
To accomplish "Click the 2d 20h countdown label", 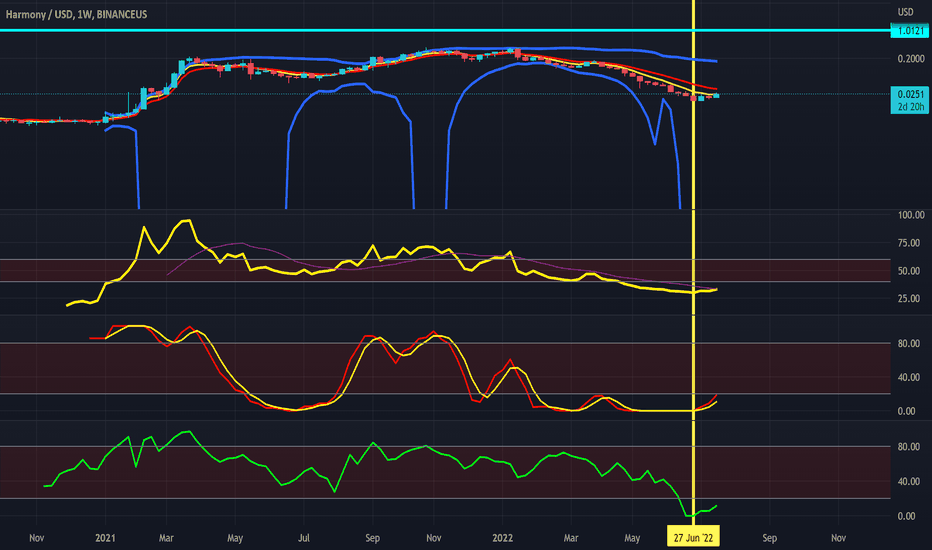I will 909,107.
